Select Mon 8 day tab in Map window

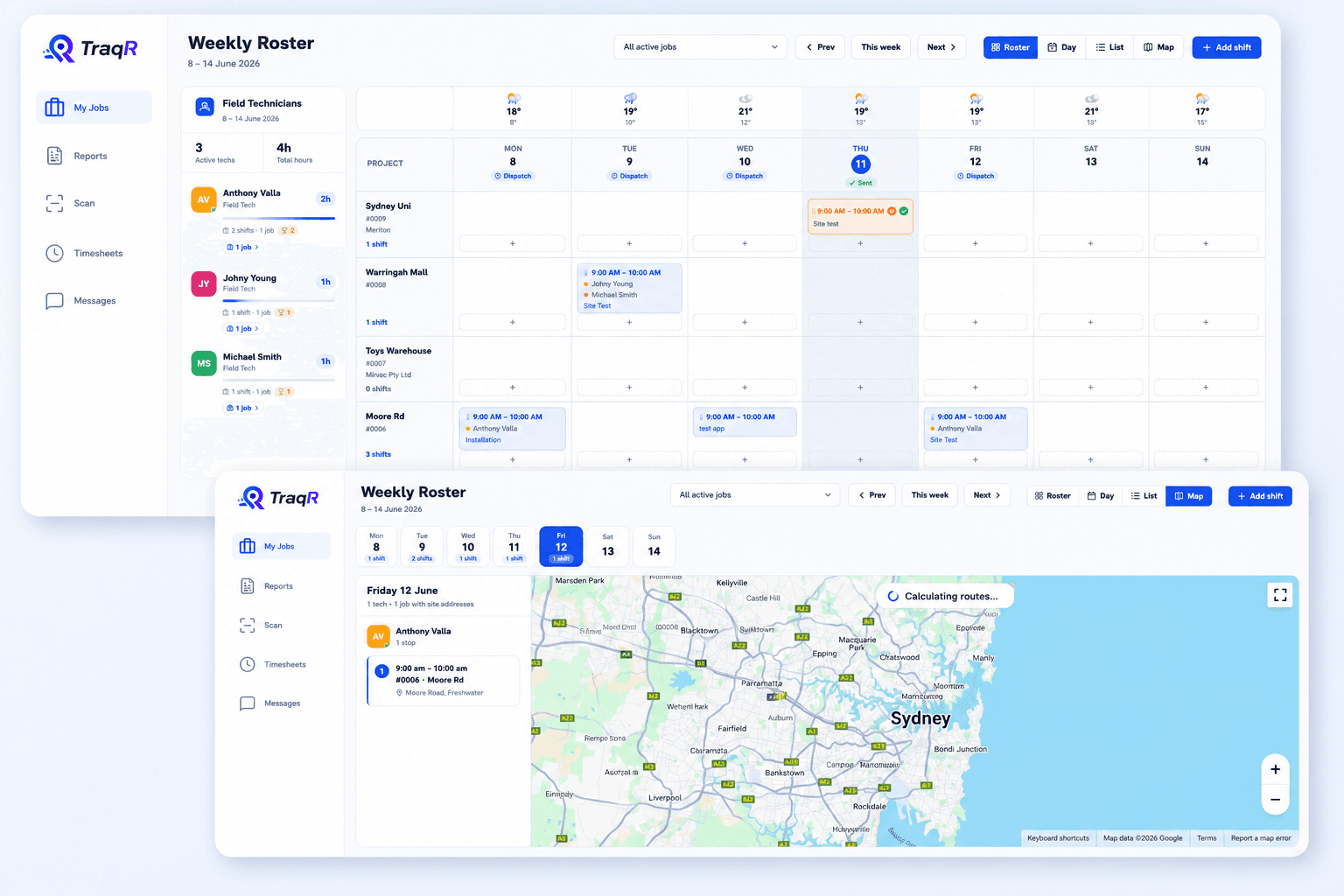click(376, 547)
